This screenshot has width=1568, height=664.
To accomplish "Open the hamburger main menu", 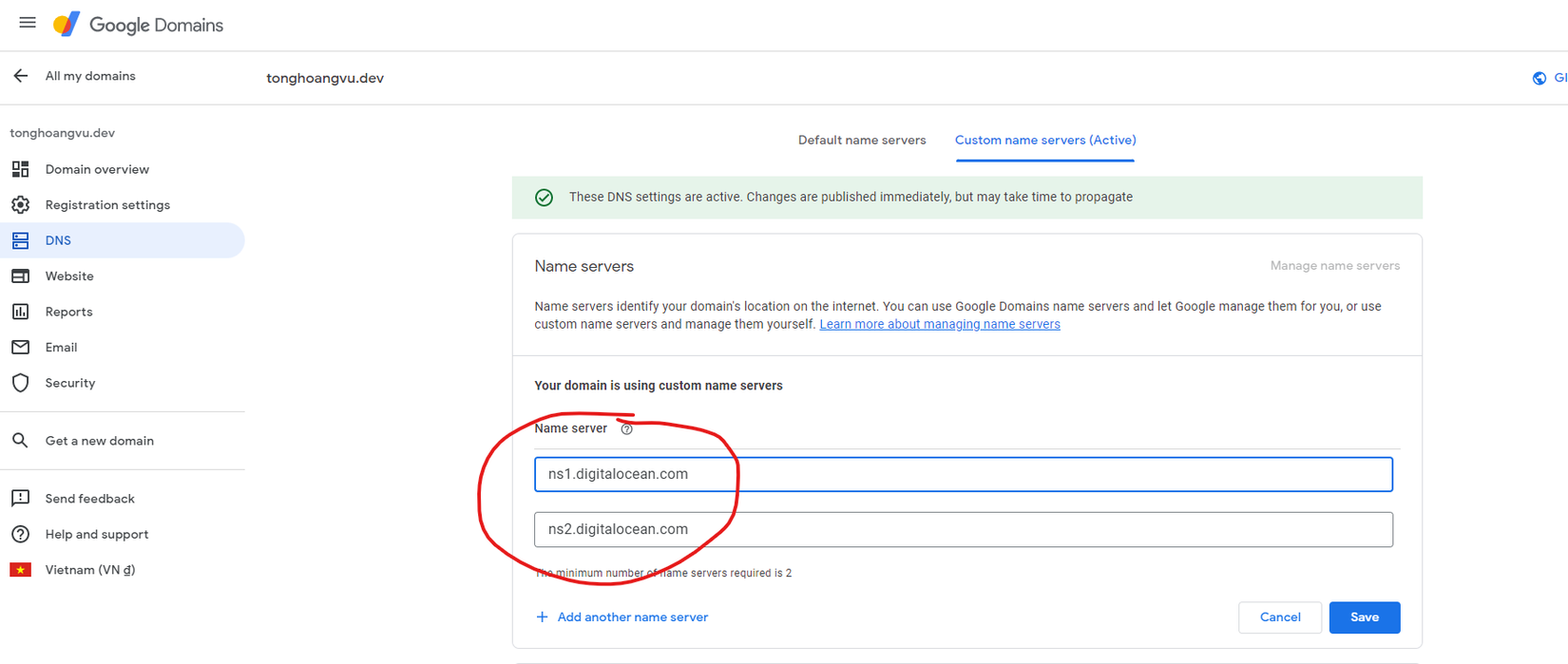I will point(28,23).
